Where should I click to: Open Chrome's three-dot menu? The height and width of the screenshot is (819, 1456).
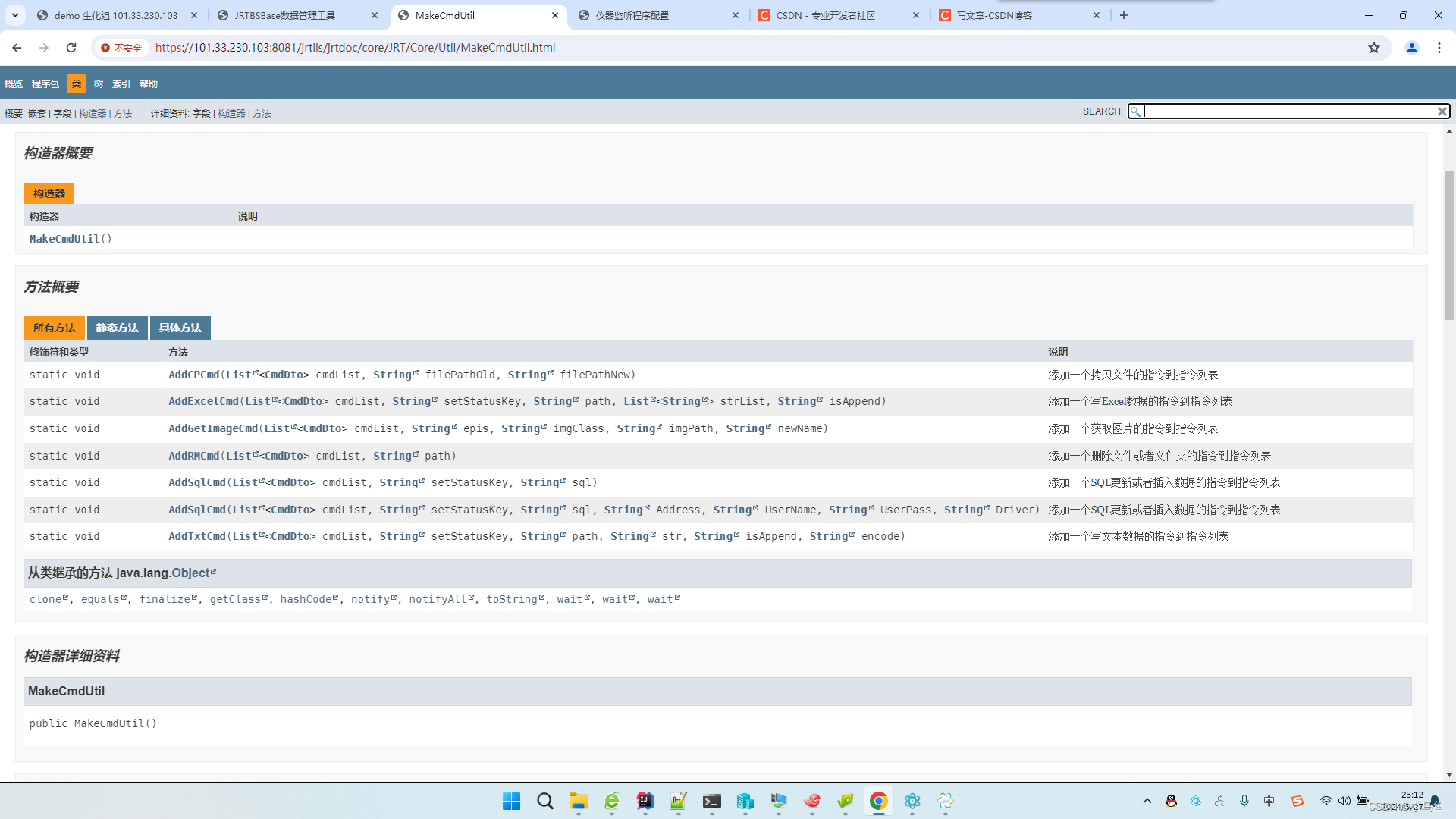pyautogui.click(x=1439, y=48)
